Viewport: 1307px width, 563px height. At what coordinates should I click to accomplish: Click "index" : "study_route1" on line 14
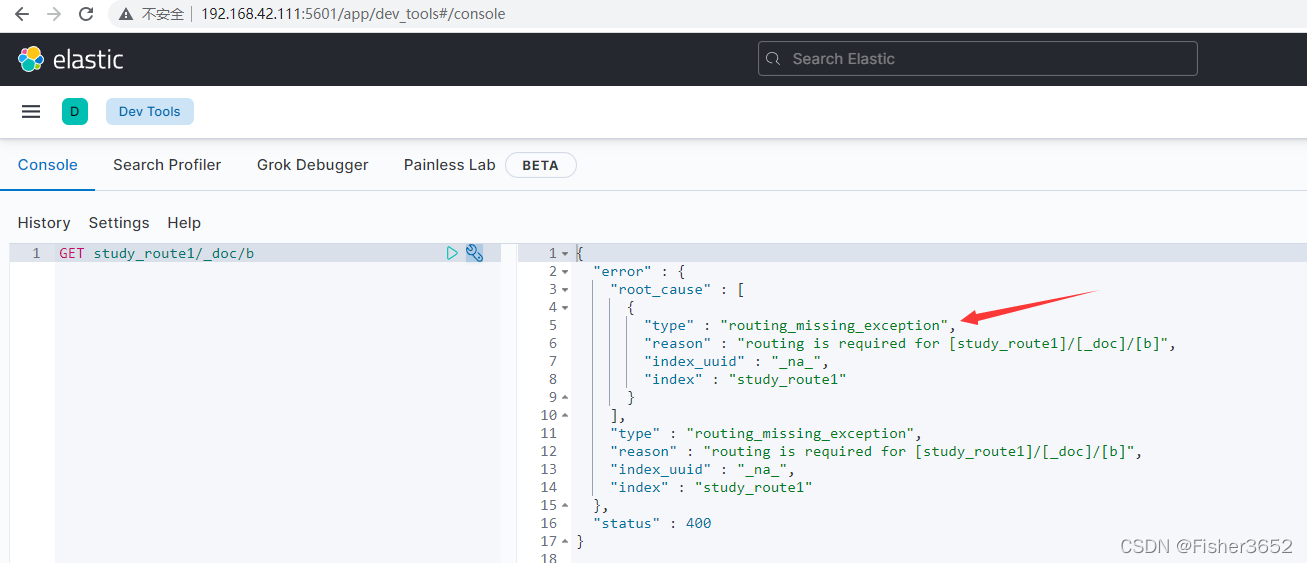point(711,487)
